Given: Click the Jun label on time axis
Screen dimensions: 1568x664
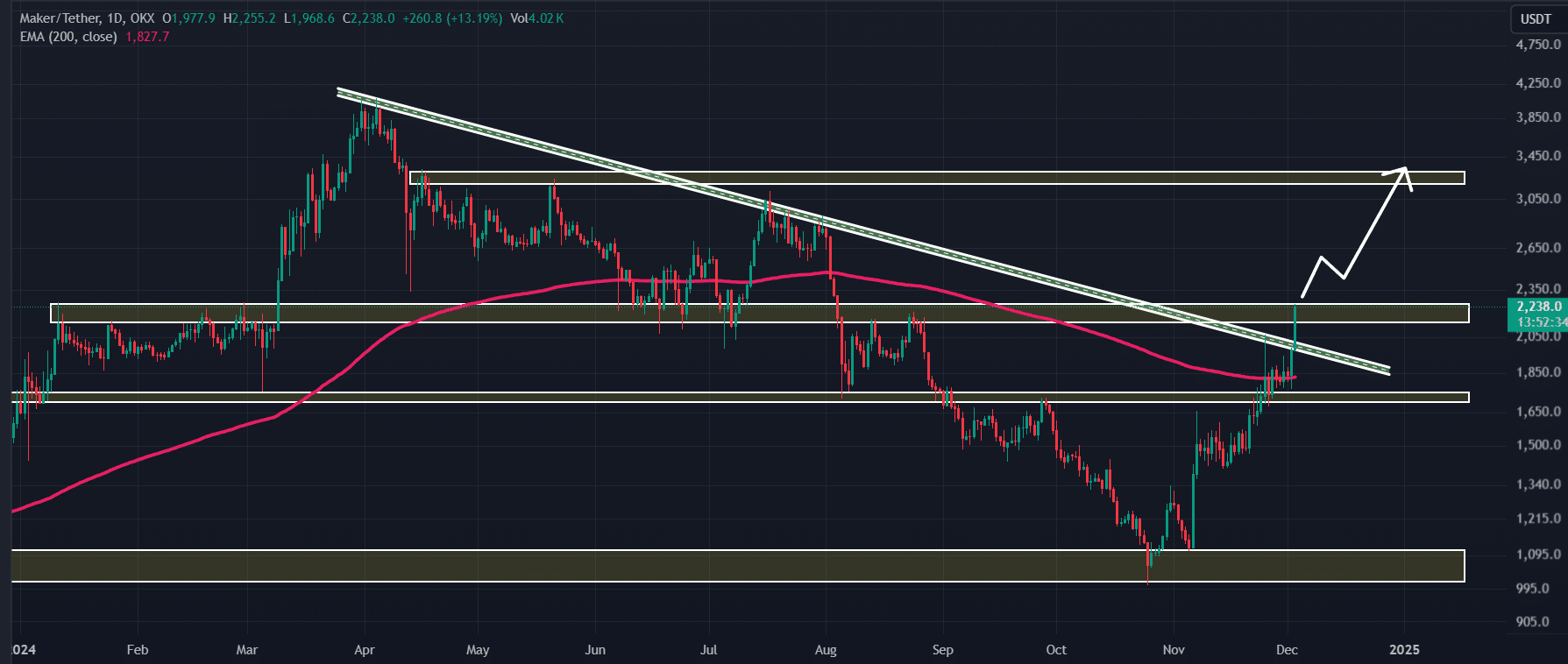Looking at the screenshot, I should click(595, 650).
